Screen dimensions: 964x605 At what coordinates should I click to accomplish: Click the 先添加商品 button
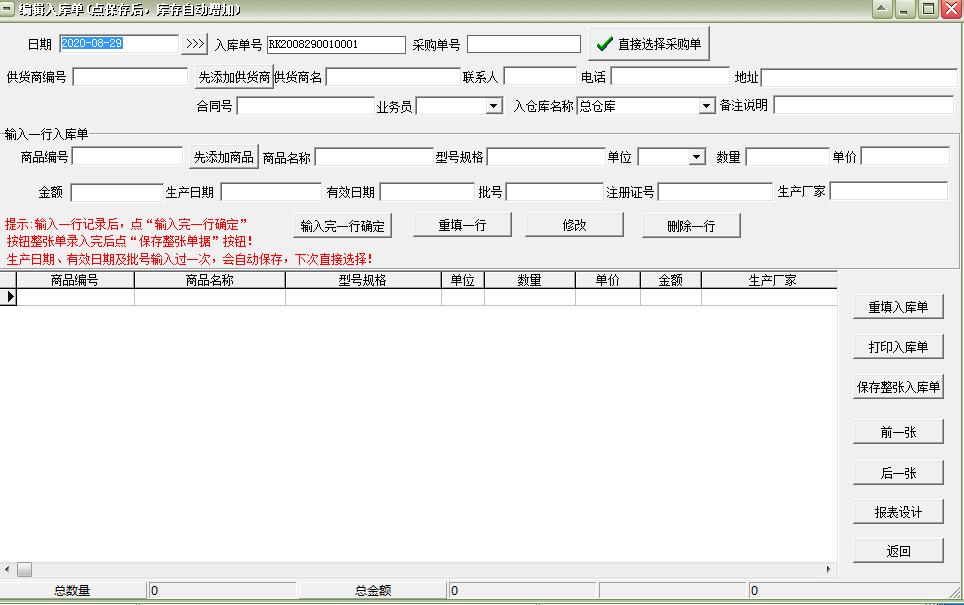[224, 157]
